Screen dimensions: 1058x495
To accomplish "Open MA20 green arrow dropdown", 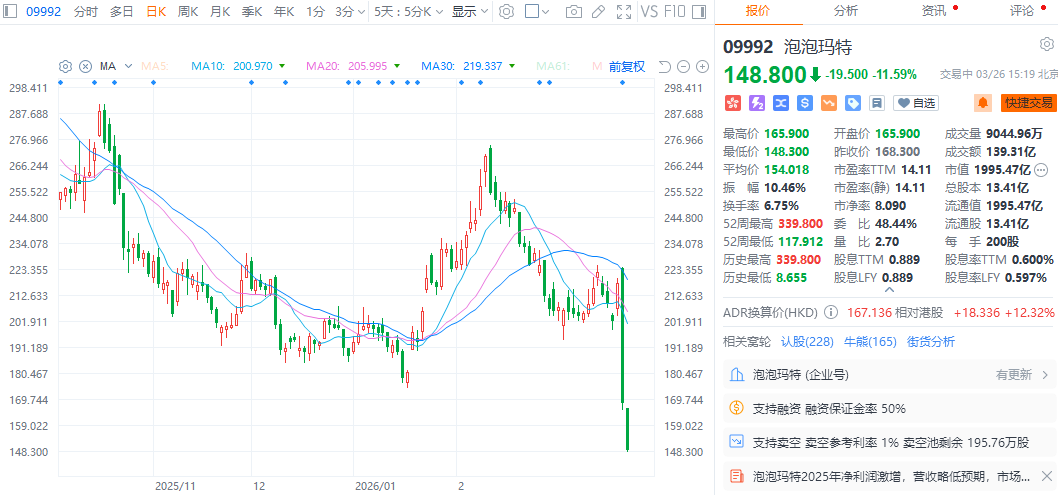I will coord(397,66).
